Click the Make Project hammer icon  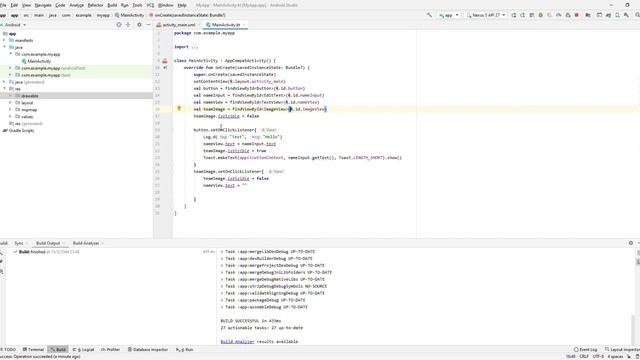pyautogui.click(x=429, y=15)
